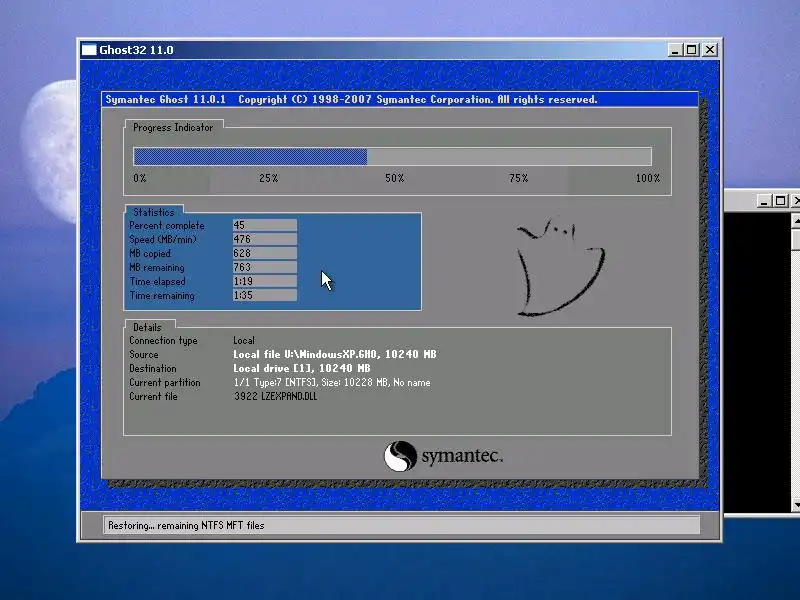Image resolution: width=800 pixels, height=600 pixels.
Task: Click the Source label in Details
Action: click(x=143, y=355)
